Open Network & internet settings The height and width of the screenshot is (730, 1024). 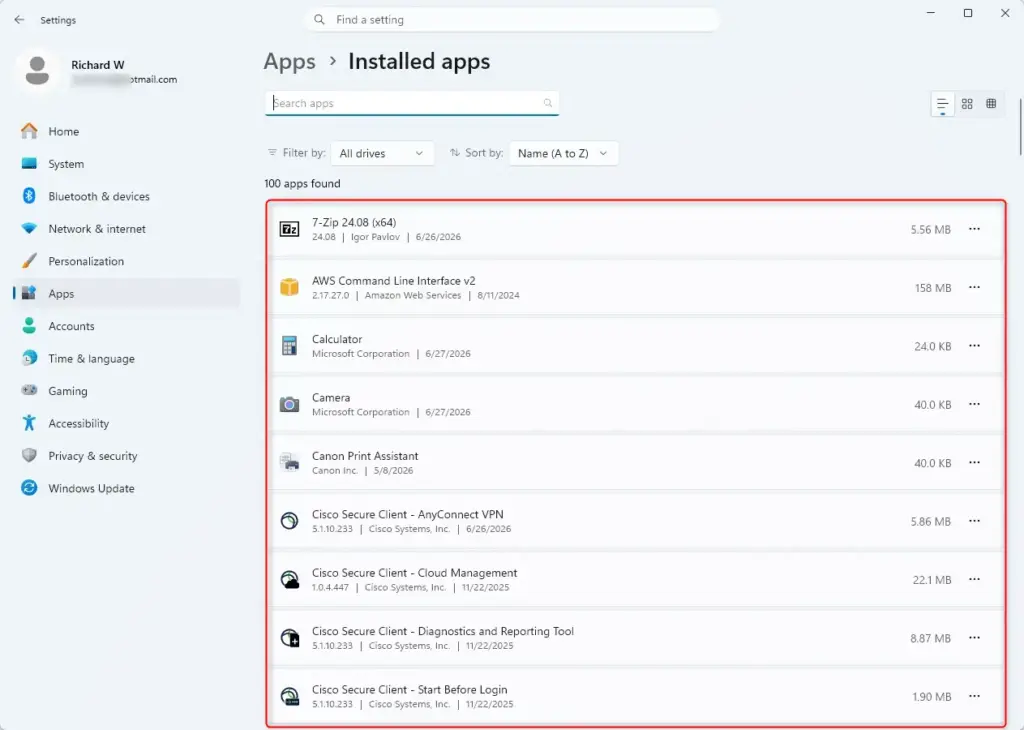tap(126, 229)
